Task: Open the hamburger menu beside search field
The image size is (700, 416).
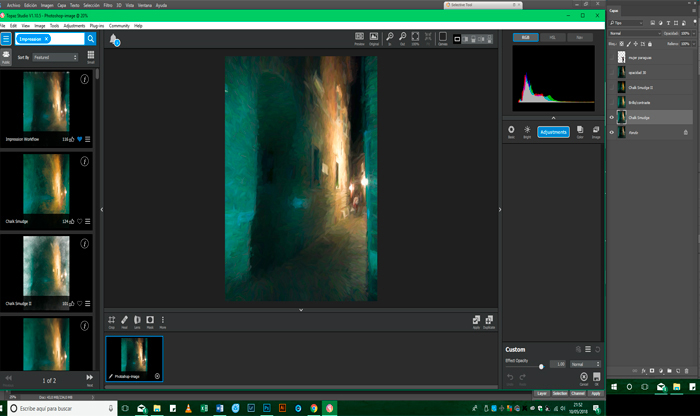Action: point(6,39)
